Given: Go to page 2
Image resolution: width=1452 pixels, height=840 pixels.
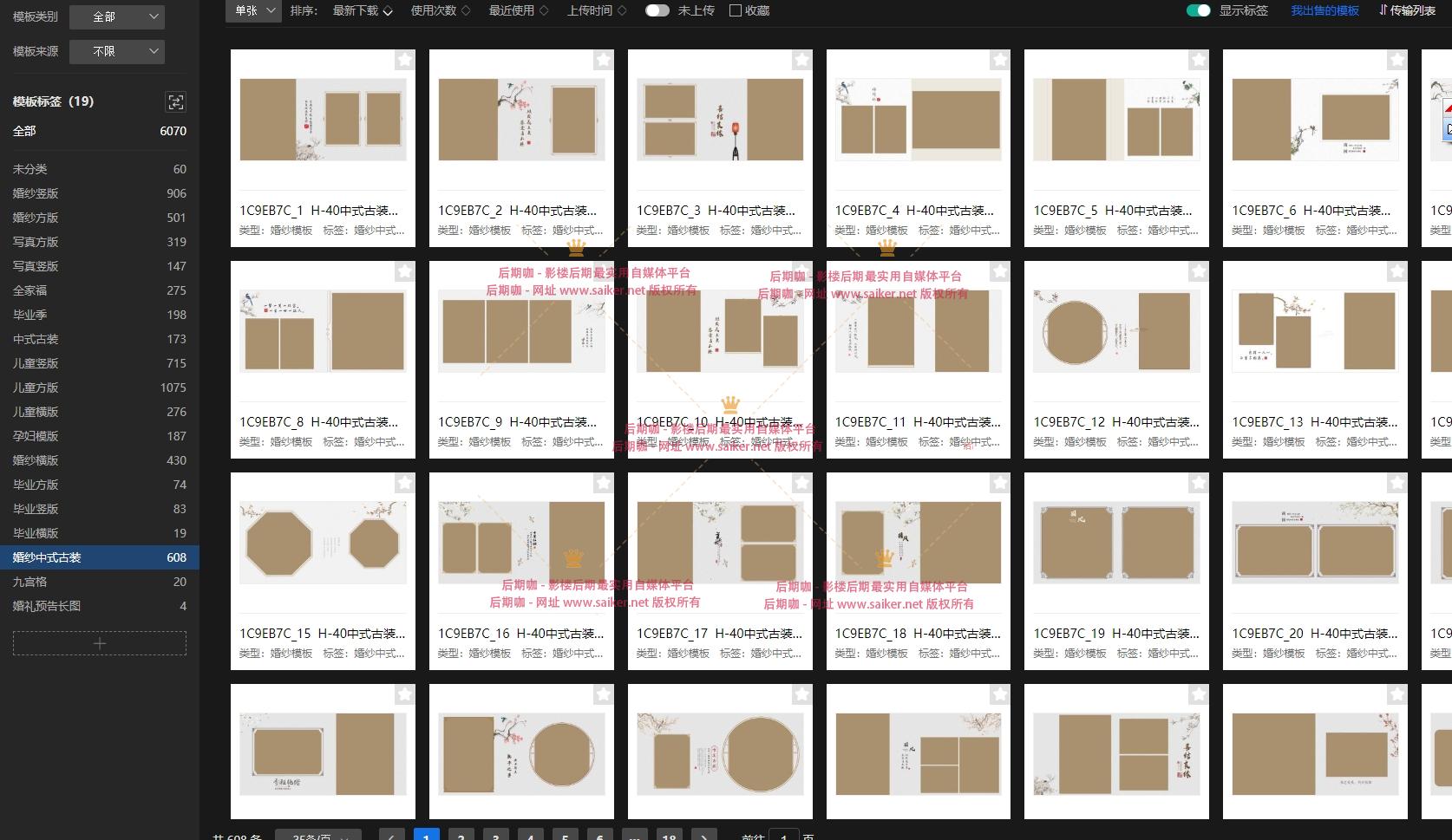Looking at the screenshot, I should coord(461,836).
